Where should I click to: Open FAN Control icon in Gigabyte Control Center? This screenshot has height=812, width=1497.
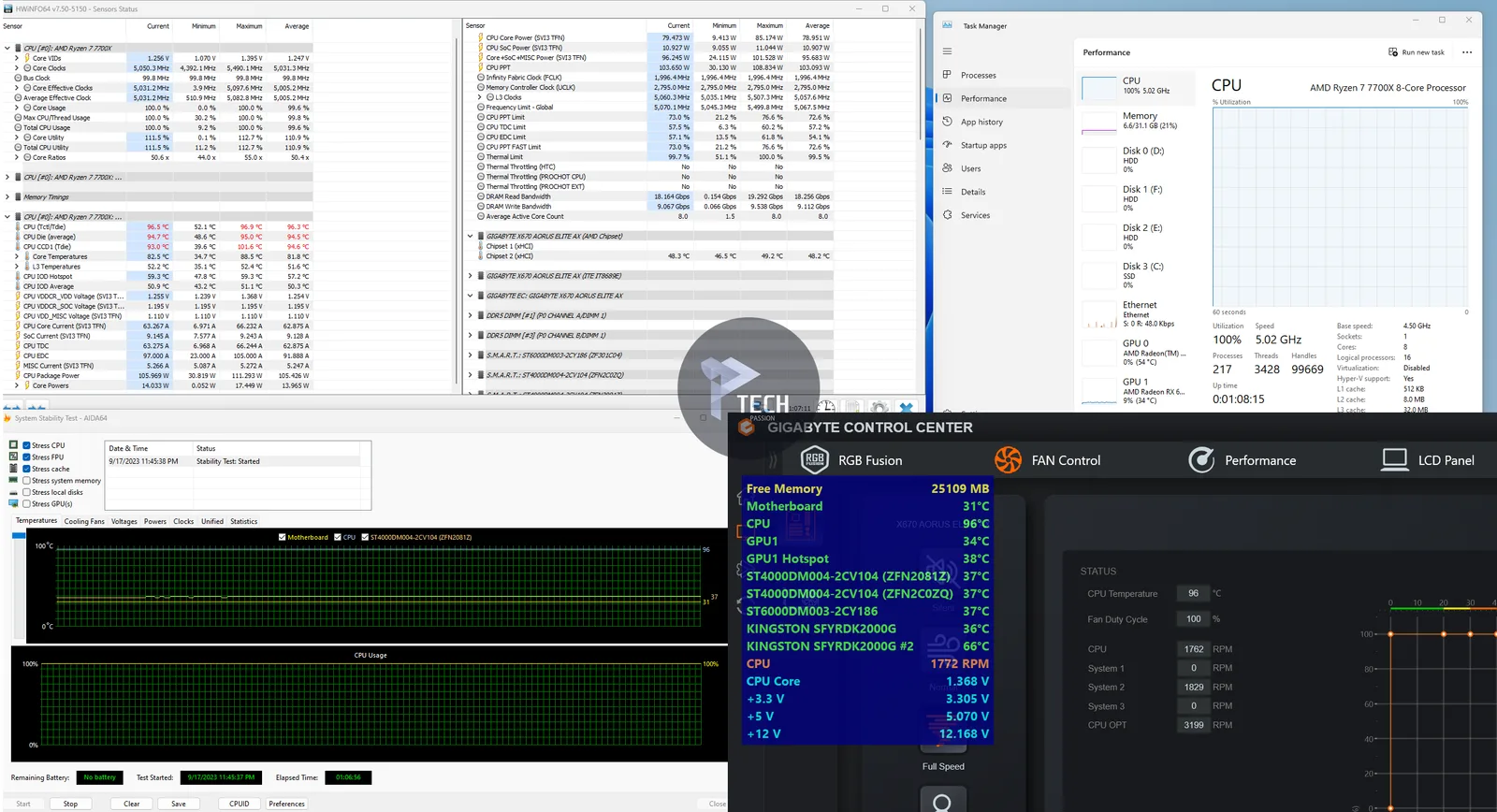(1008, 459)
